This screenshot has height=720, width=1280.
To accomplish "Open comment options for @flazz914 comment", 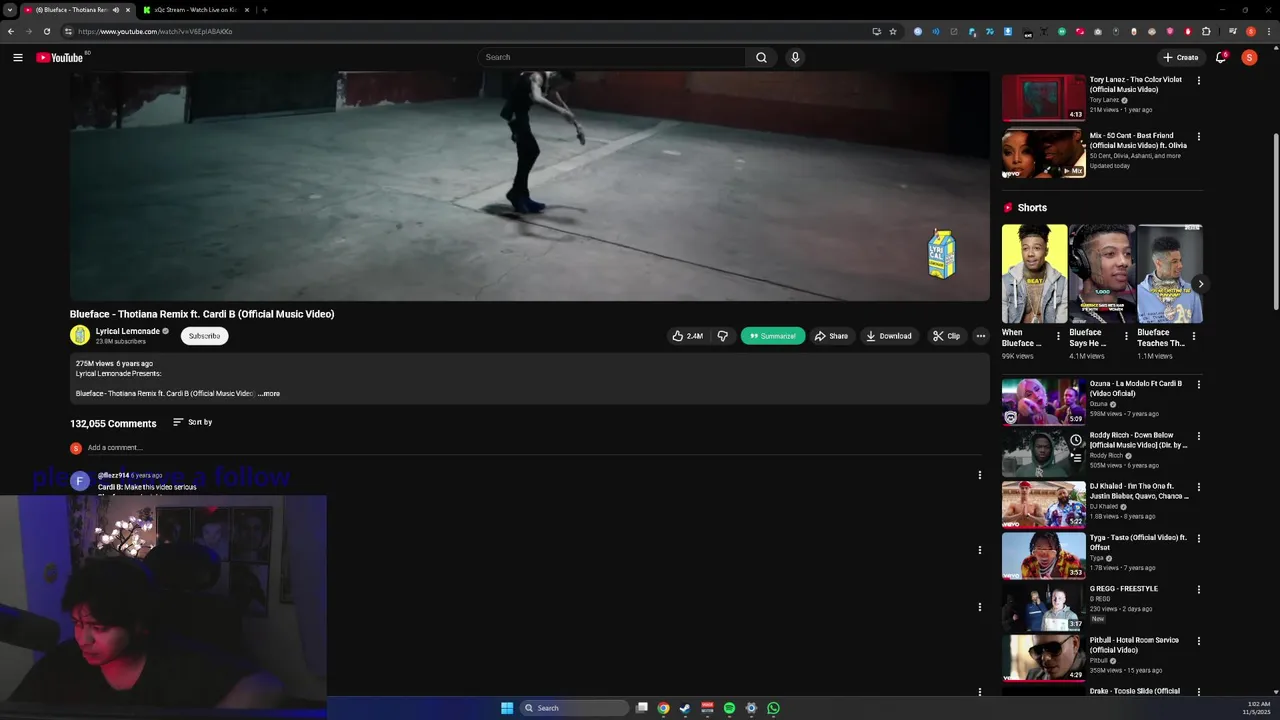I will point(980,475).
